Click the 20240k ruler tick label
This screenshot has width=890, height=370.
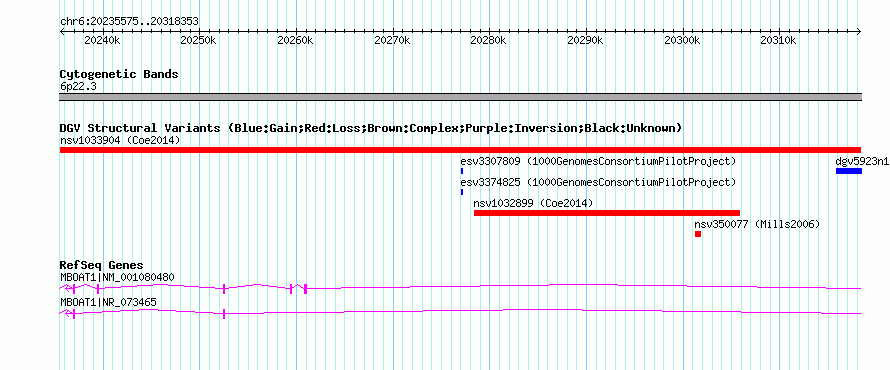[x=102, y=41]
